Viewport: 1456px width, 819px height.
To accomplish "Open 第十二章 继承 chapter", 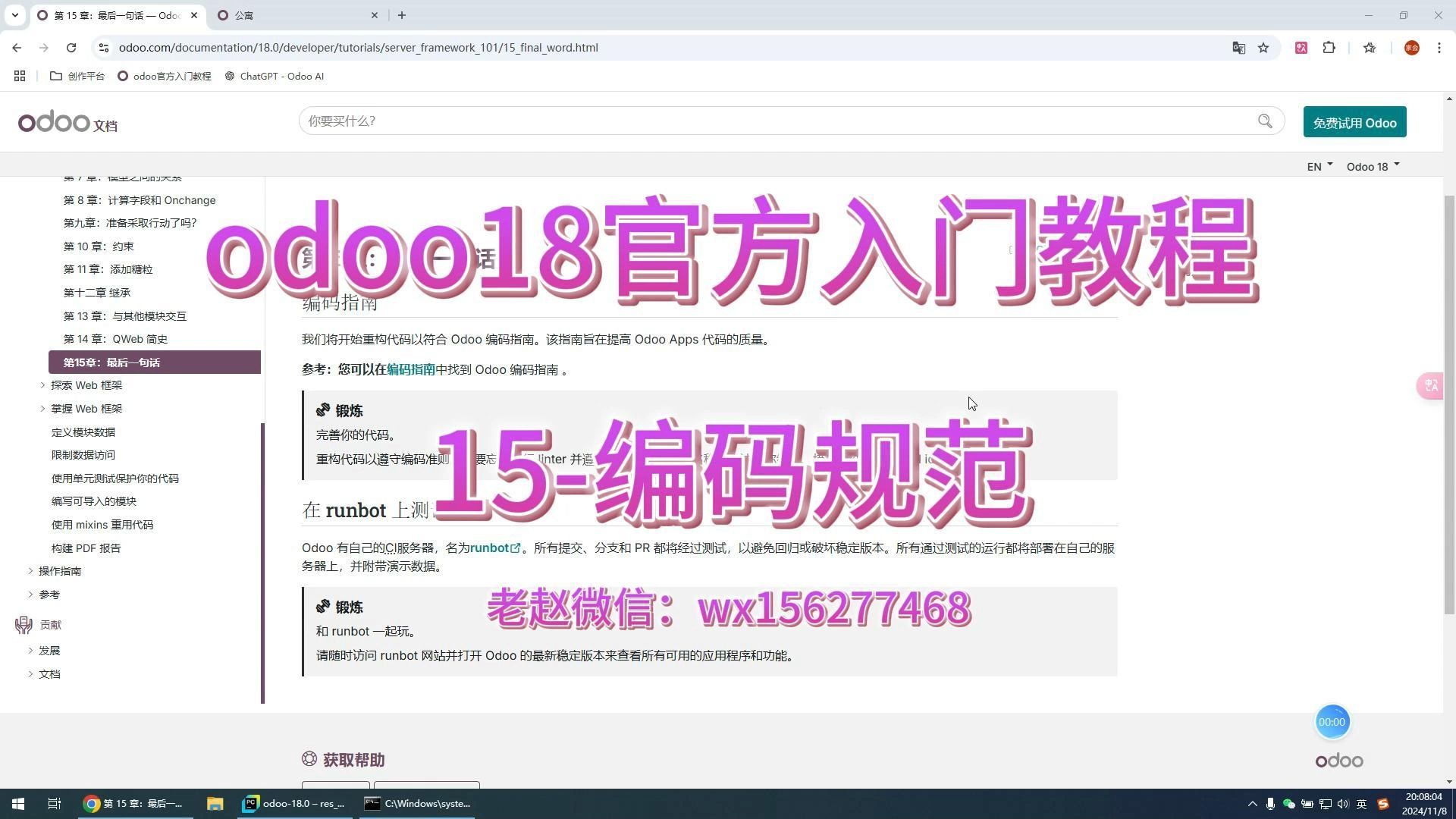I will point(97,293).
